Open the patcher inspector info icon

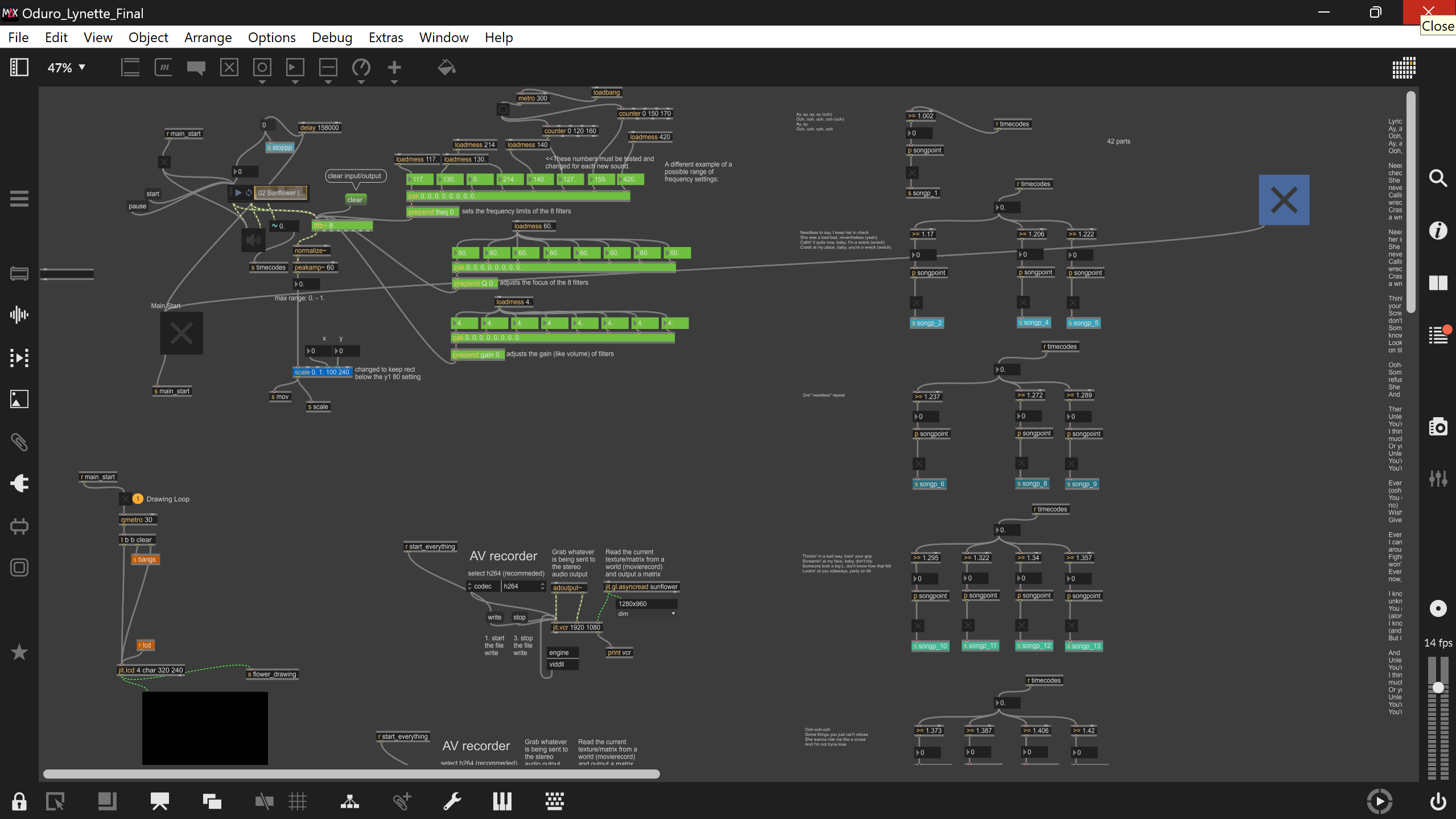click(x=1438, y=231)
